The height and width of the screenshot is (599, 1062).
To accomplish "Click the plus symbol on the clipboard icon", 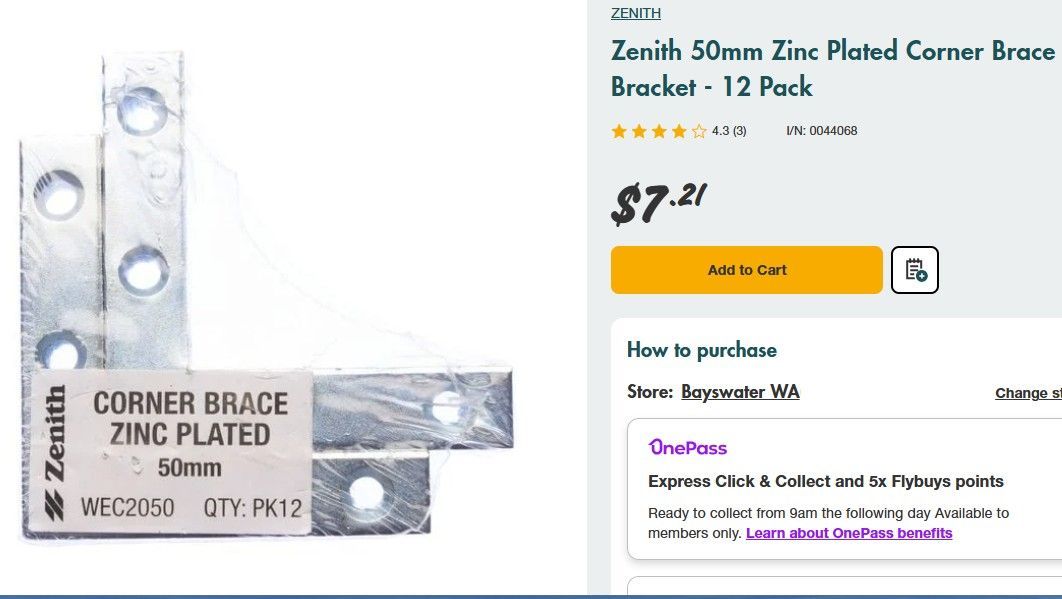I will coord(922,277).
